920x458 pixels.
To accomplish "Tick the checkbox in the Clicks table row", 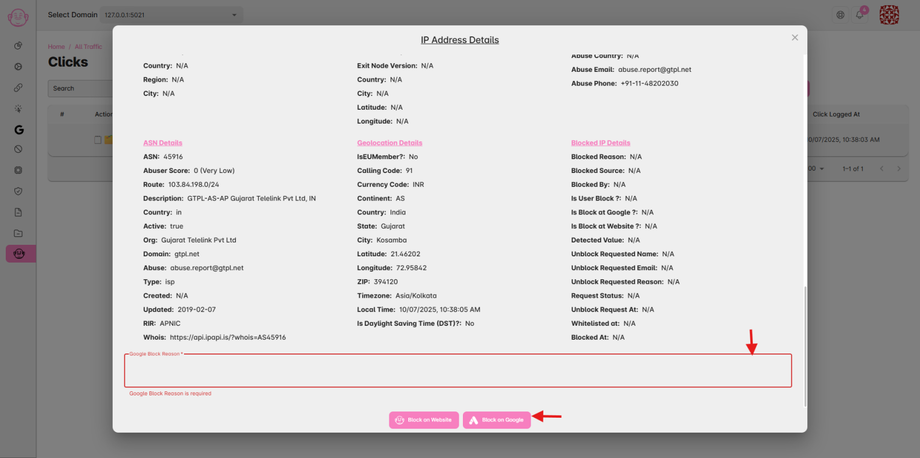I will tap(98, 140).
